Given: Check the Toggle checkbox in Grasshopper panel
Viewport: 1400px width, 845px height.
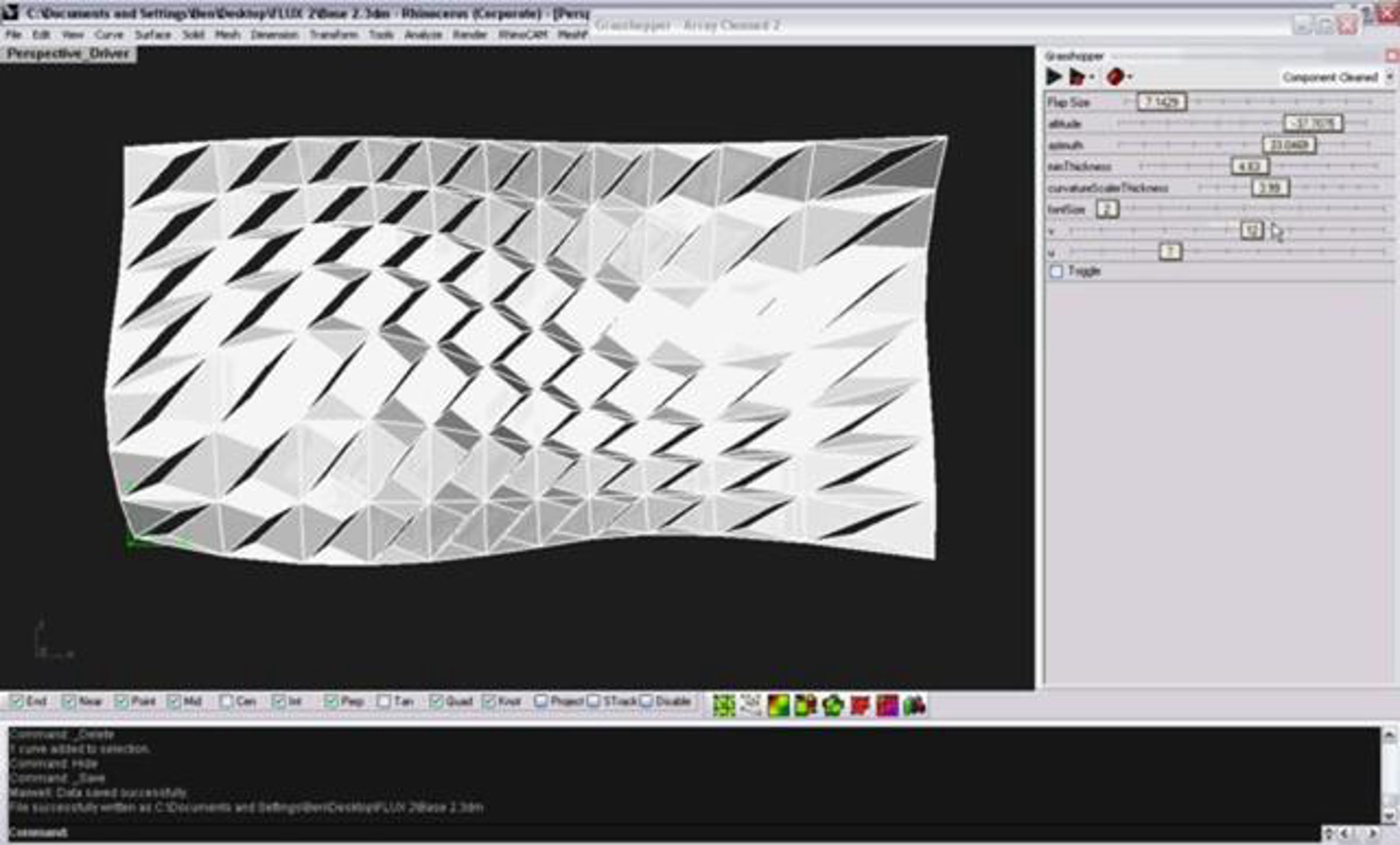Looking at the screenshot, I should pyautogui.click(x=1056, y=271).
